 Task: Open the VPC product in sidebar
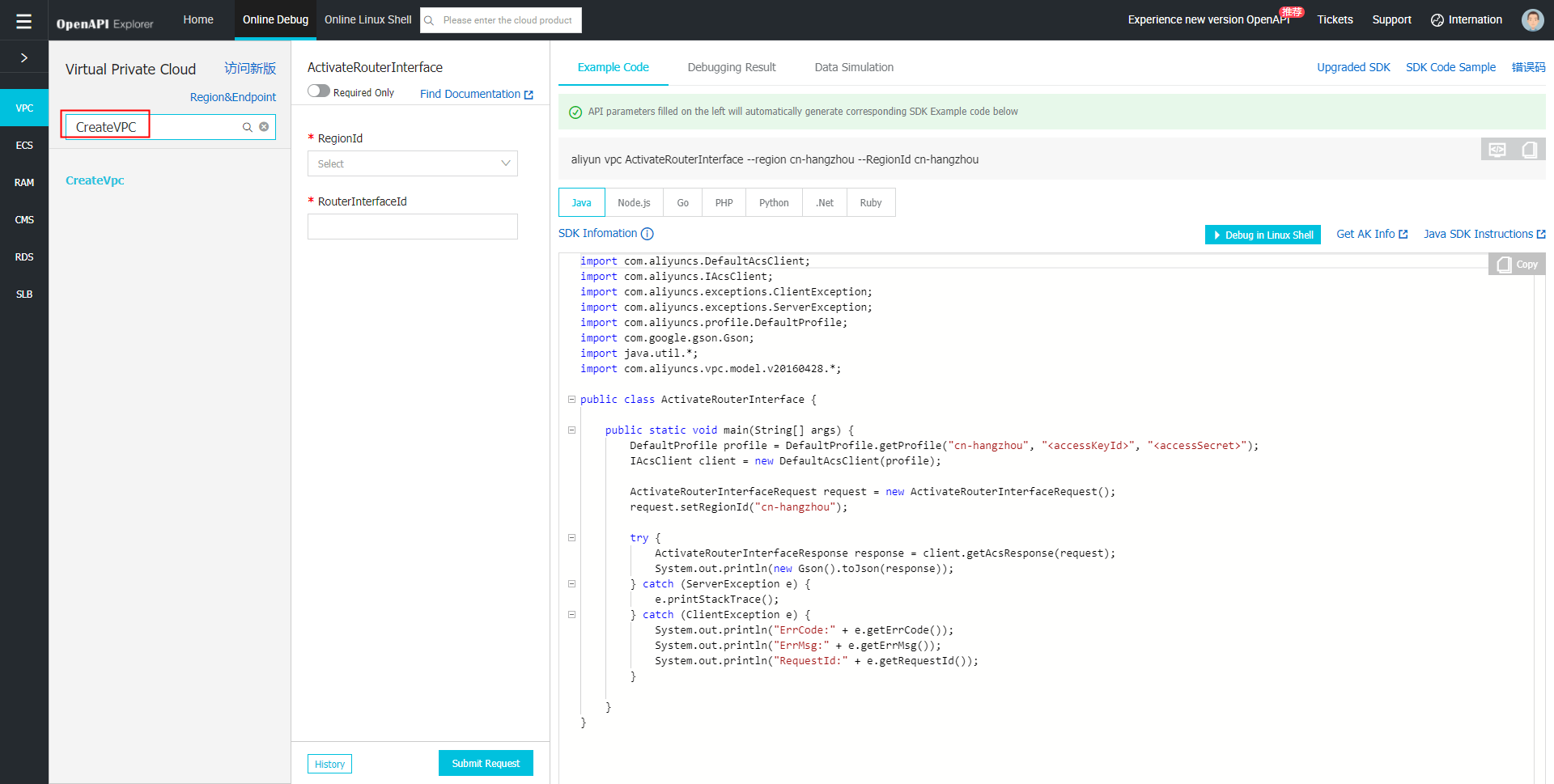coord(24,108)
